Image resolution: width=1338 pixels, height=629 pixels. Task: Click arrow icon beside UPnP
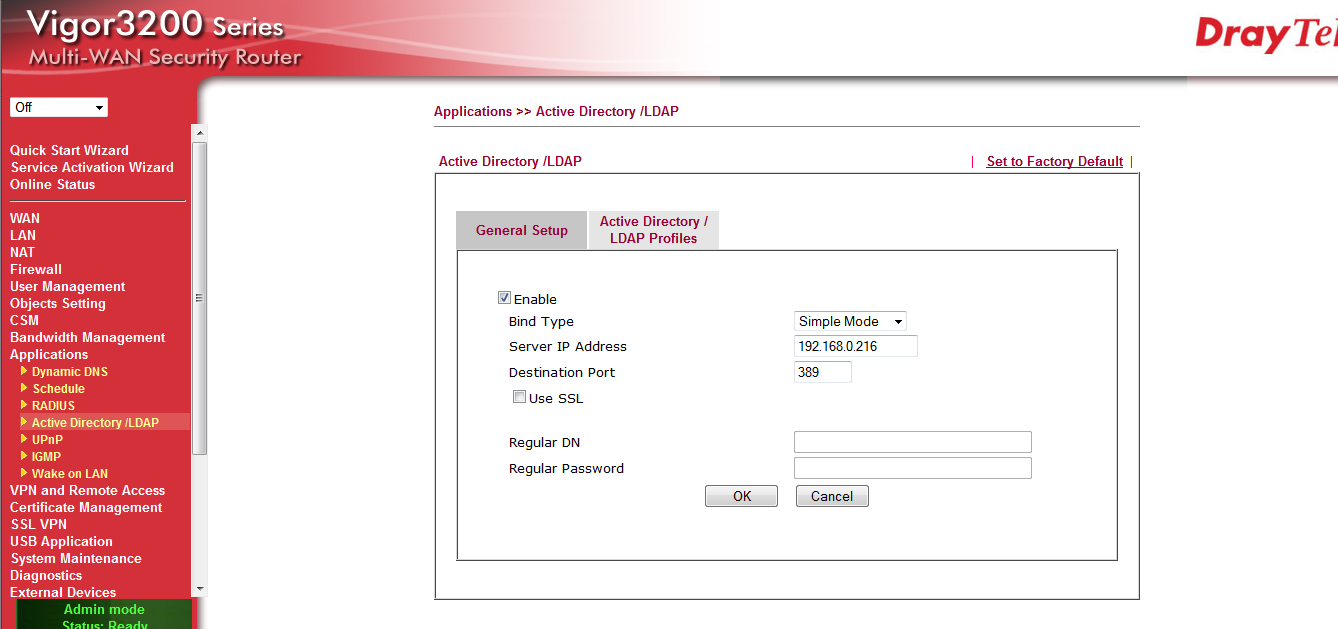24,439
